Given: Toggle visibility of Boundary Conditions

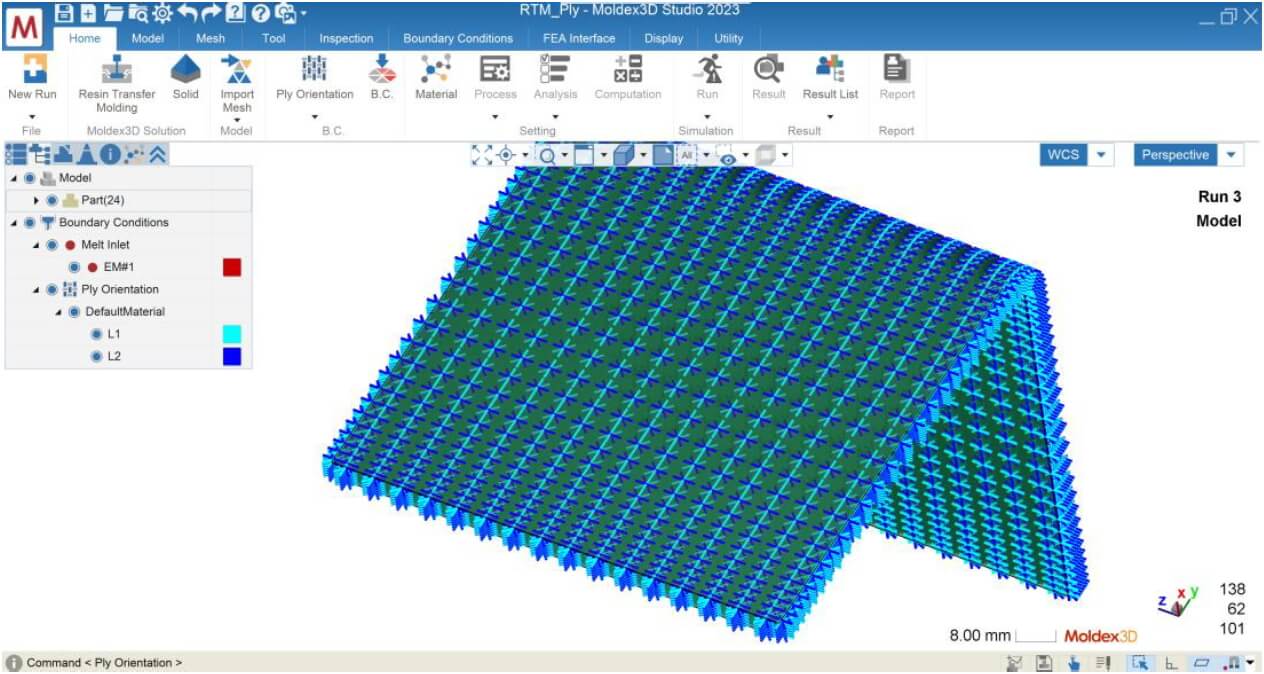Looking at the screenshot, I should coord(29,222).
